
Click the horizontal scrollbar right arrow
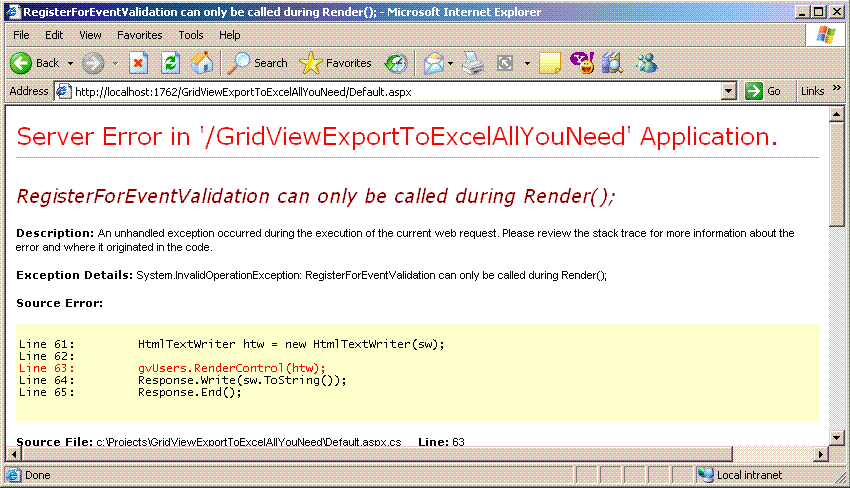(822, 455)
